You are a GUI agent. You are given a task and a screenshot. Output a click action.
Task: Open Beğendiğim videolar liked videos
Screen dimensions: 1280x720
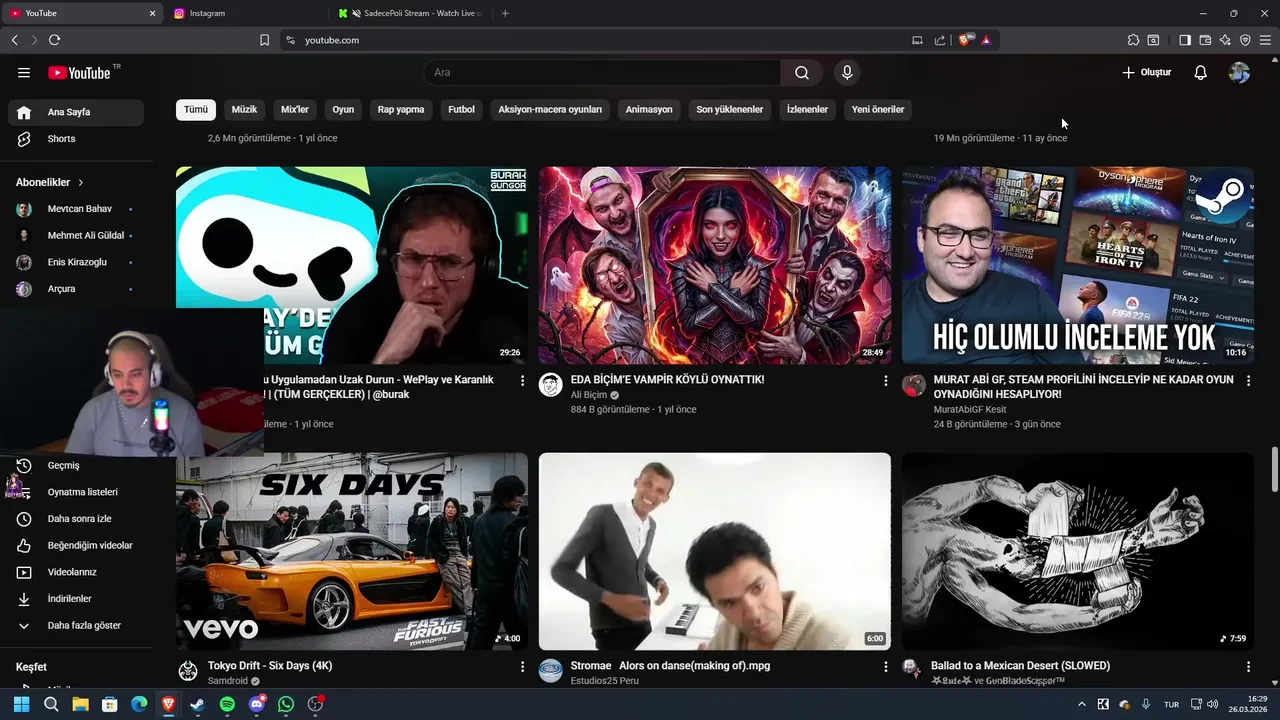pyautogui.click(x=76, y=545)
